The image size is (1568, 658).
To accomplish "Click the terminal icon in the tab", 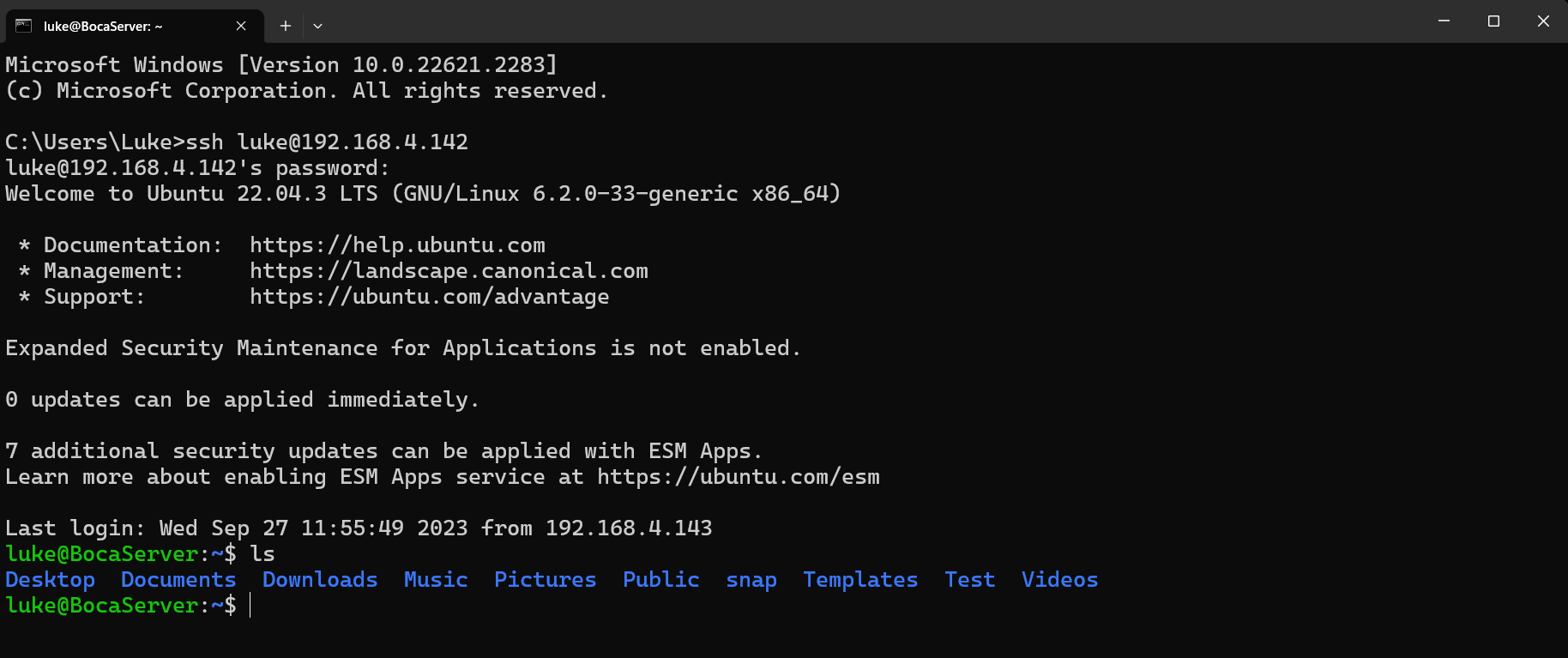I will coord(23,26).
